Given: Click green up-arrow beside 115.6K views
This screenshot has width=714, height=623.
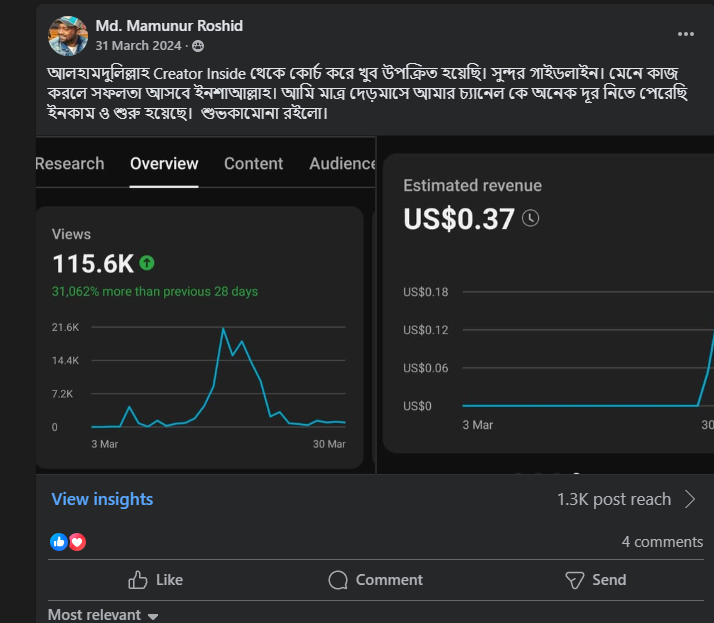Looking at the screenshot, I should pyautogui.click(x=147, y=263).
